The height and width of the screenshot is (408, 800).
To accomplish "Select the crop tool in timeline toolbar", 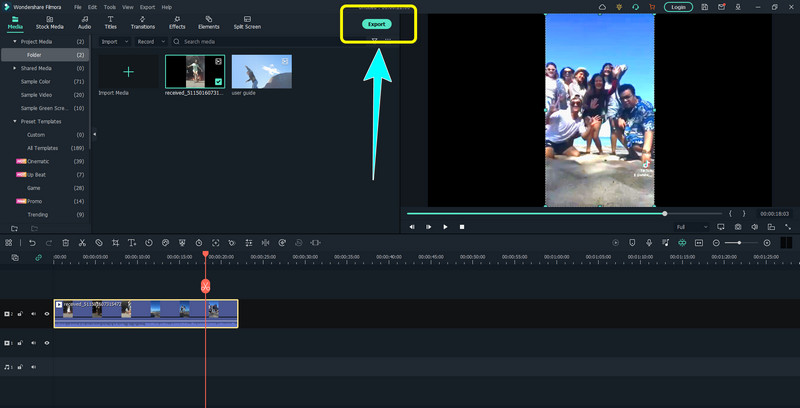I will point(116,243).
